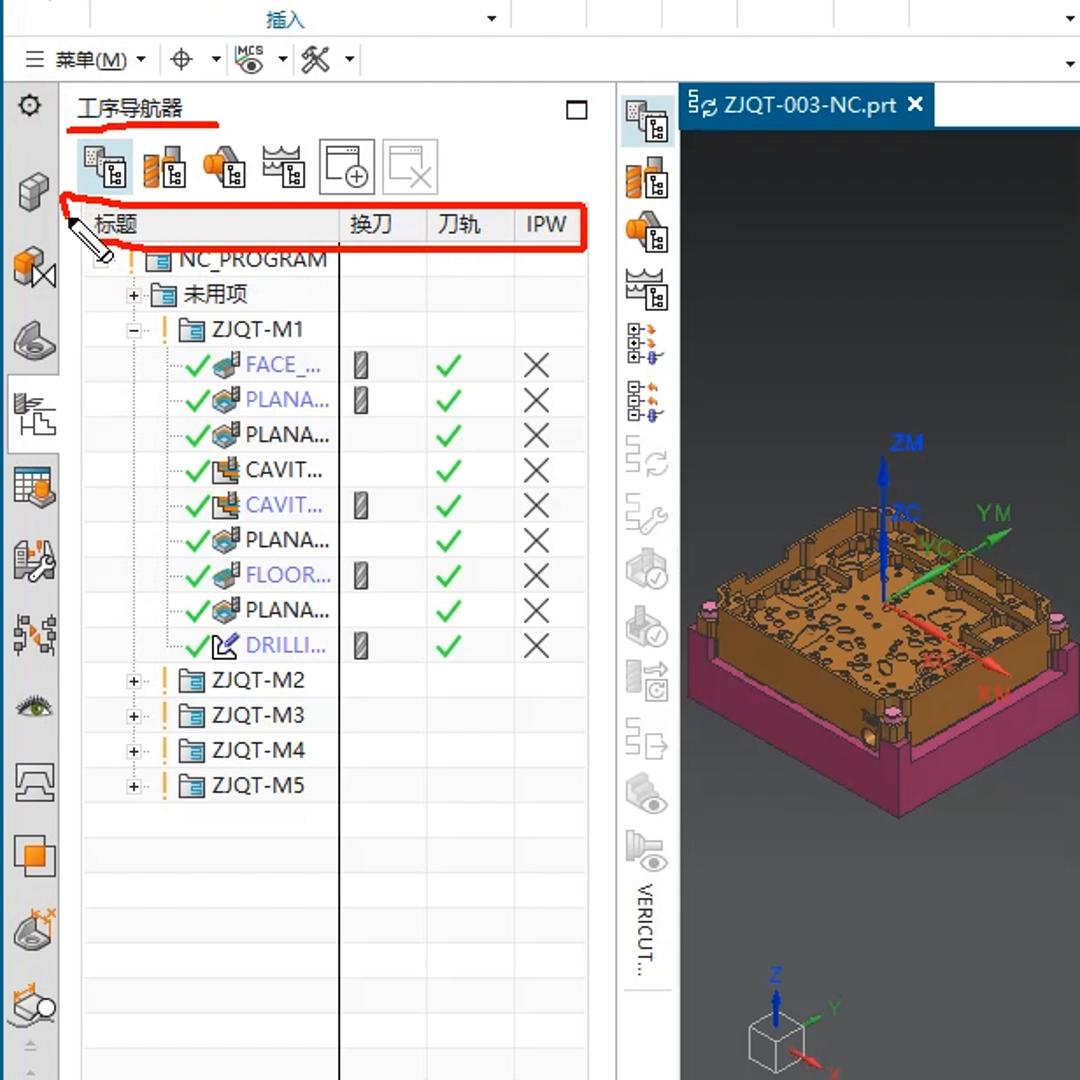
Task: Click the IPW cross mark for FACE operation
Action: point(537,365)
